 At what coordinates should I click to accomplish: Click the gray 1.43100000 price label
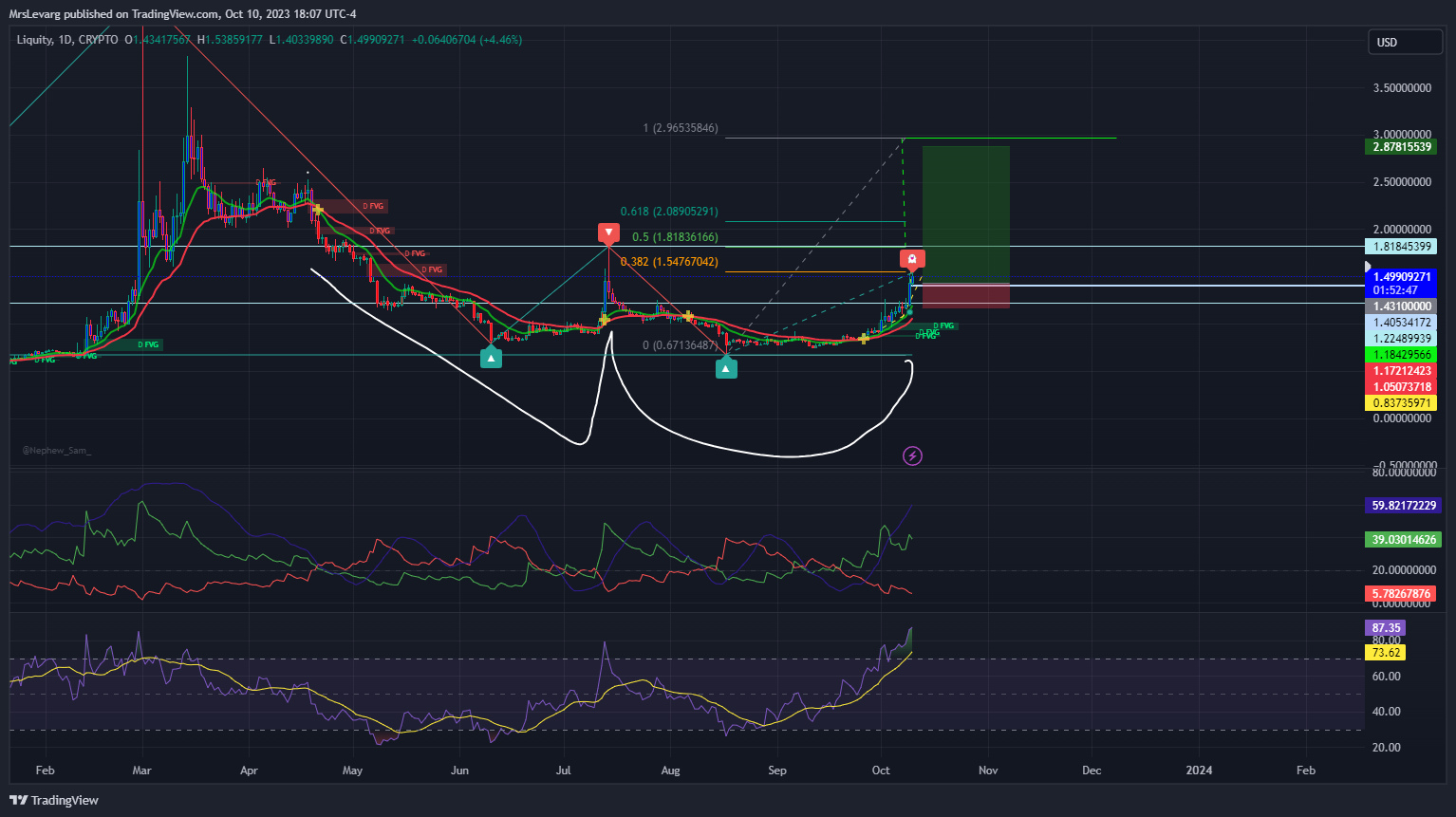point(1401,306)
